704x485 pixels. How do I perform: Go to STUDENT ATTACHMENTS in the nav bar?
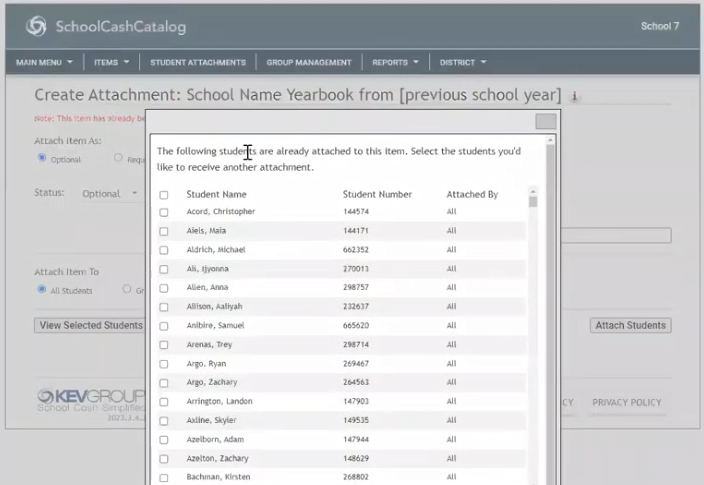pos(198,62)
